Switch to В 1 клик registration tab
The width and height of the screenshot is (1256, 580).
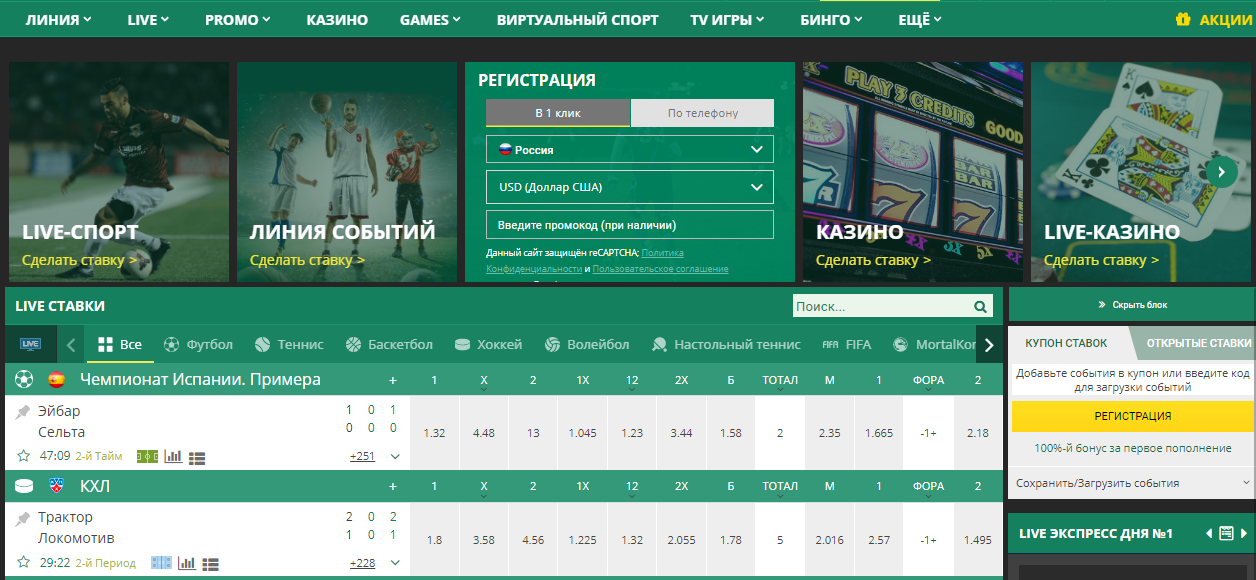558,113
